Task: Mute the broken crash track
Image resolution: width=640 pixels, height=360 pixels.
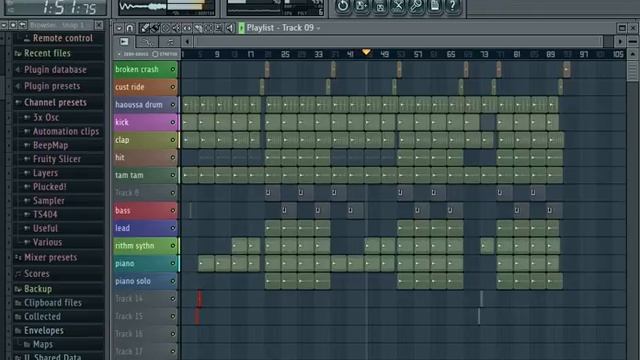Action: [173, 70]
